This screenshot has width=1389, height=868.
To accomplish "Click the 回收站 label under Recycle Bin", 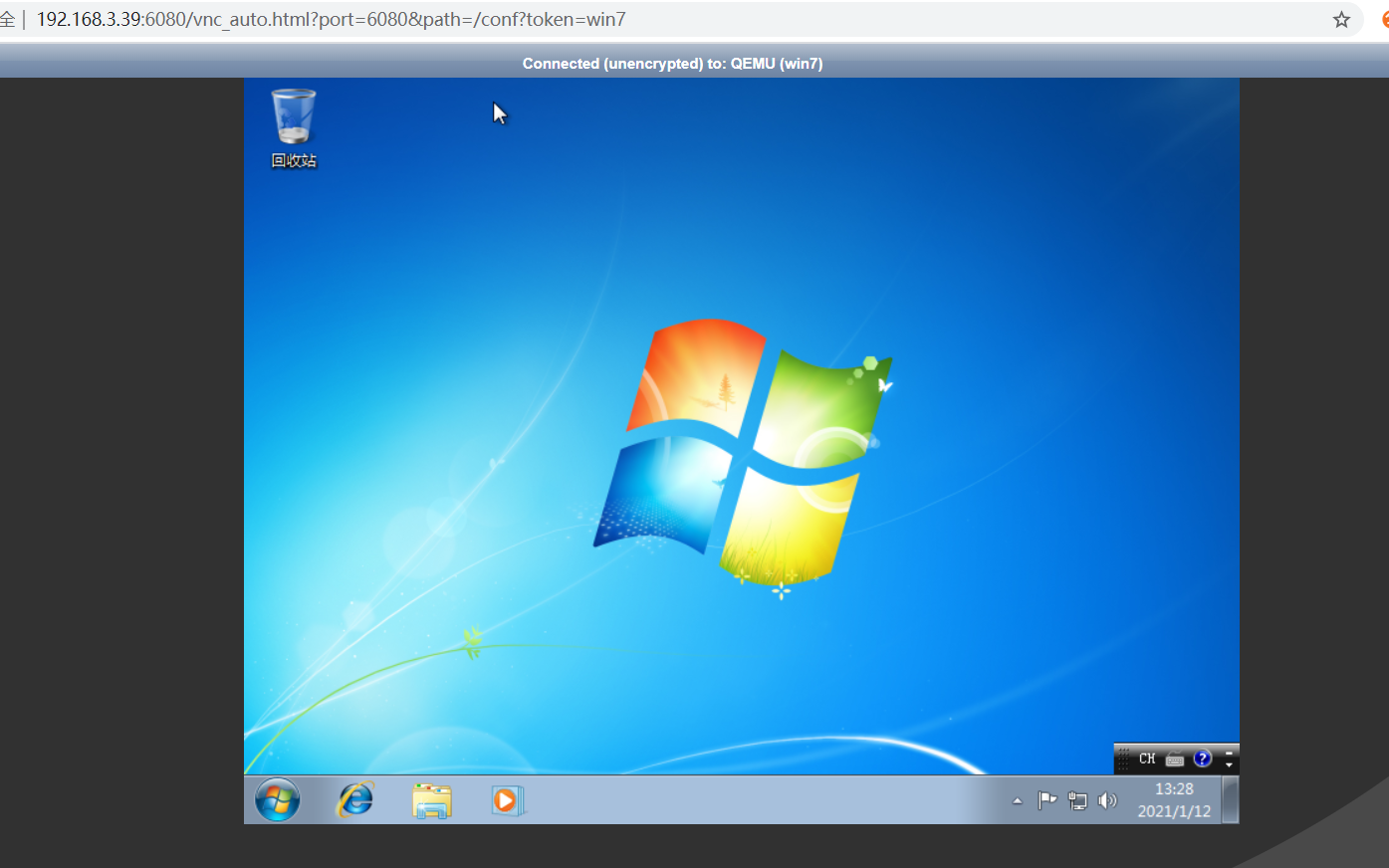I will click(x=294, y=160).
